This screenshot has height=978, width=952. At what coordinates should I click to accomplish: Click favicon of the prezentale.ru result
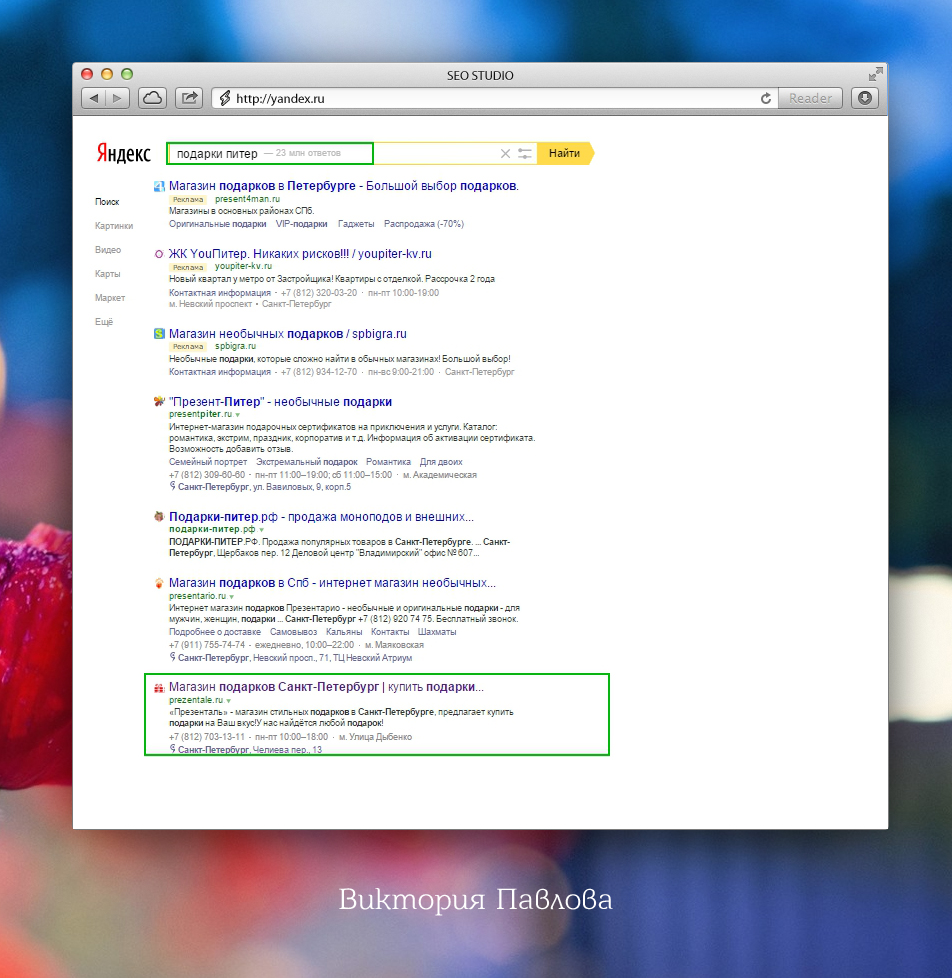coord(159,687)
